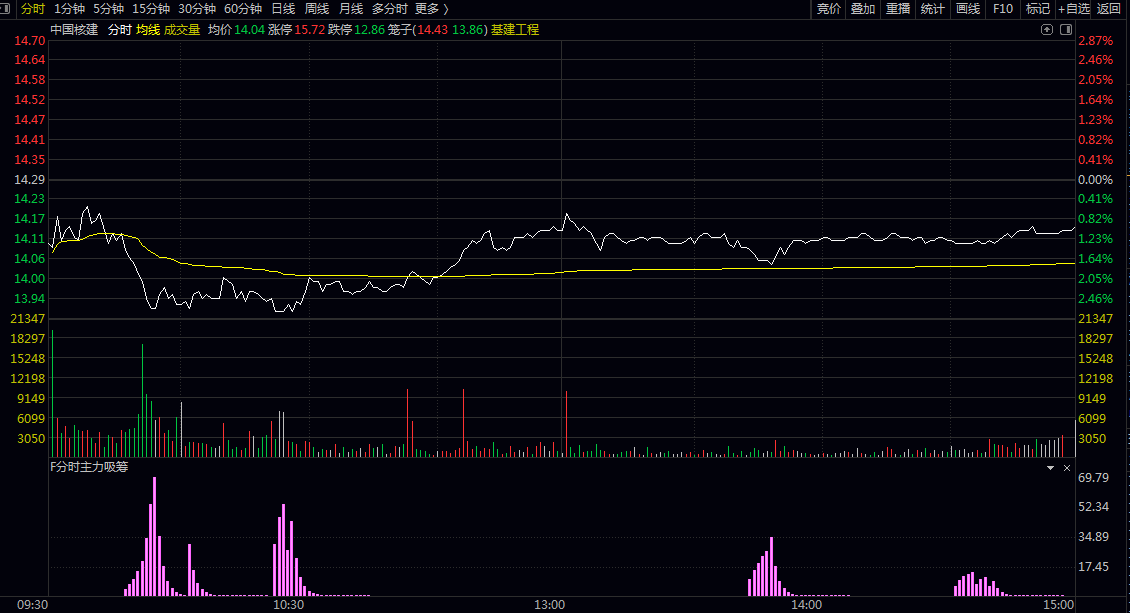Image resolution: width=1130 pixels, height=613 pixels.
Task: Toggle the side panel layout icon
Action: [1067, 30]
